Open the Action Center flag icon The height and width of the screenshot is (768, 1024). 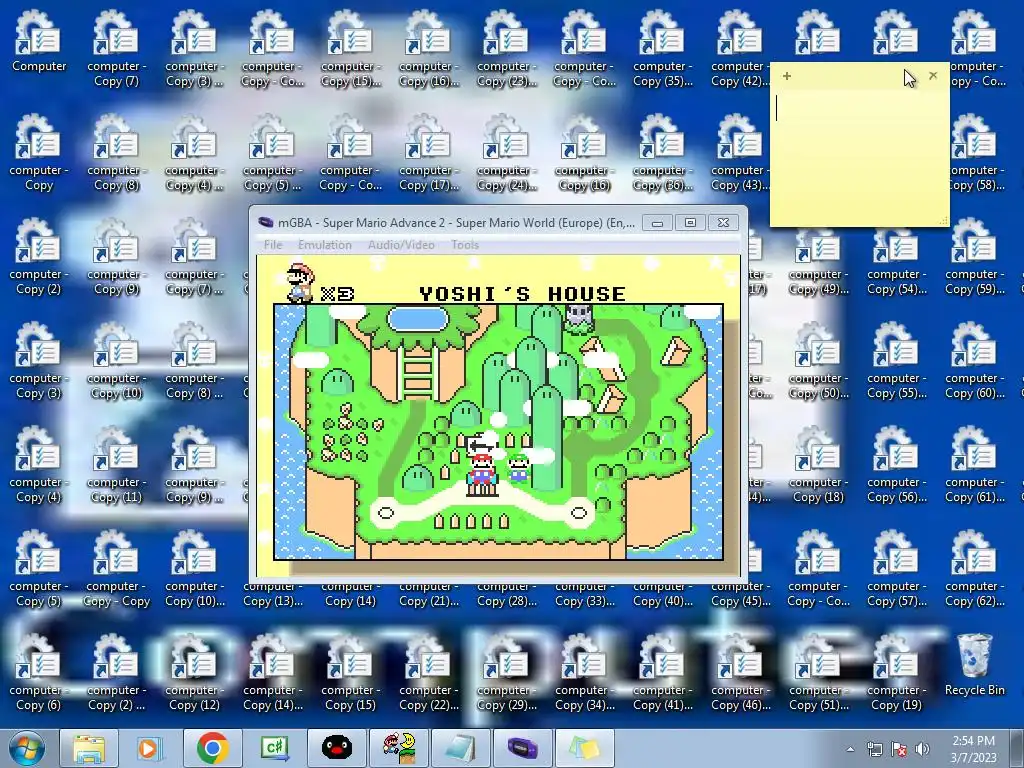899,749
